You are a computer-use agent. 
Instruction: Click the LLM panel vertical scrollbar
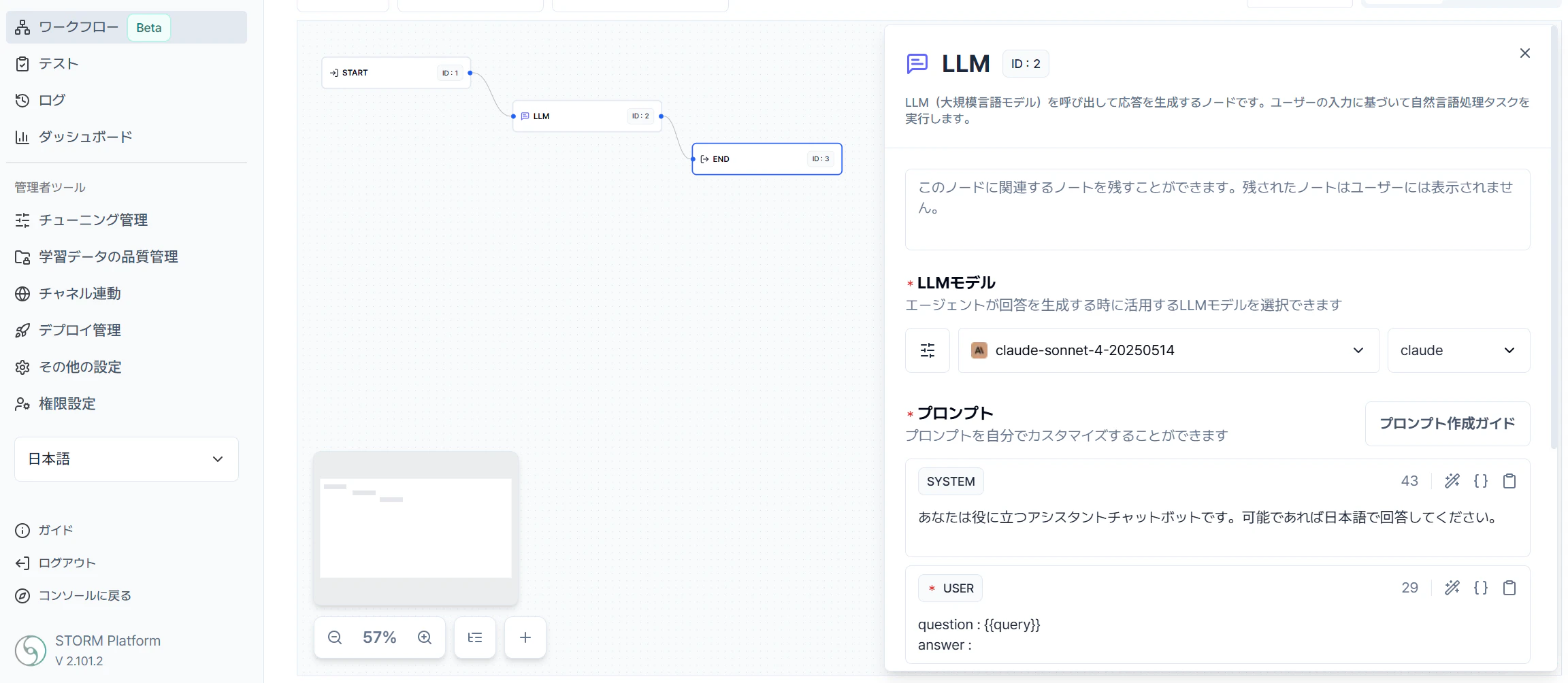coord(1554,237)
